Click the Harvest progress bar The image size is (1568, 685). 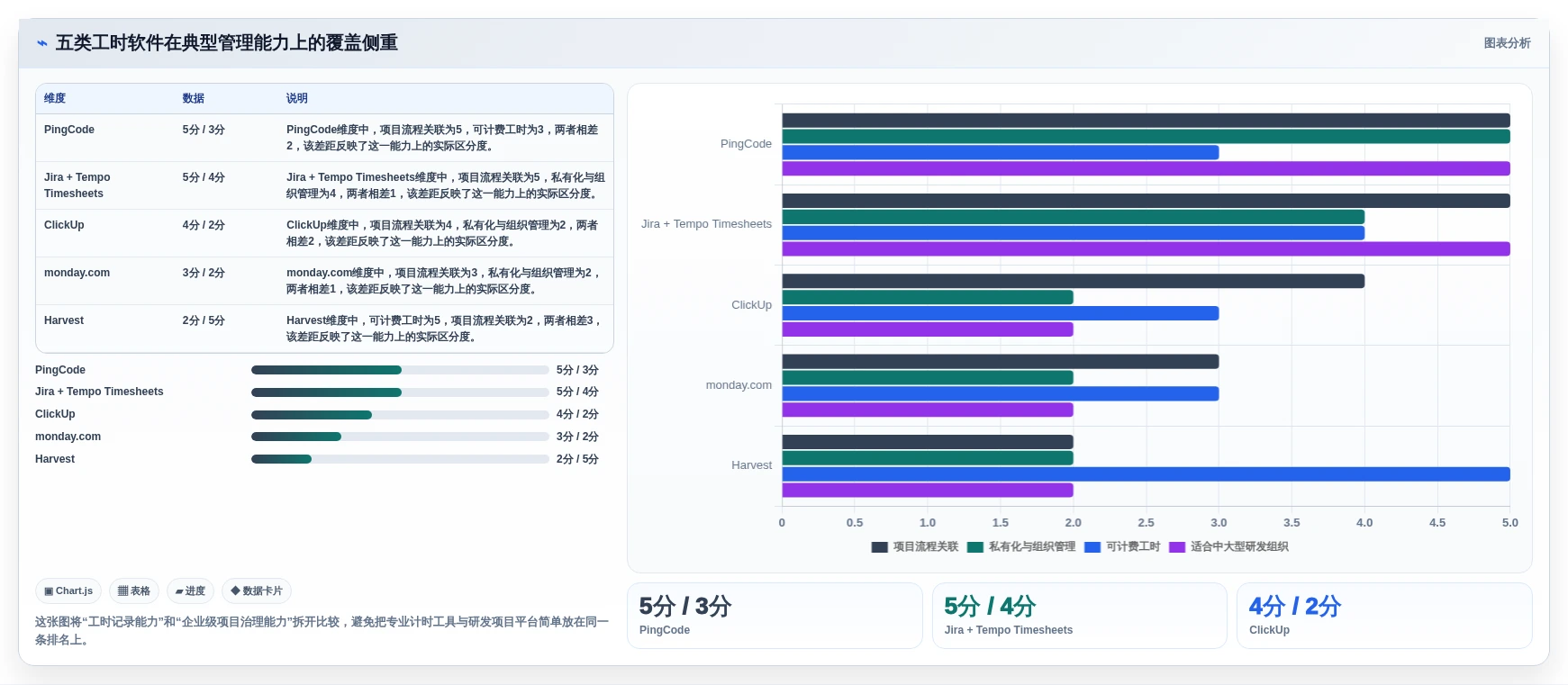400,459
